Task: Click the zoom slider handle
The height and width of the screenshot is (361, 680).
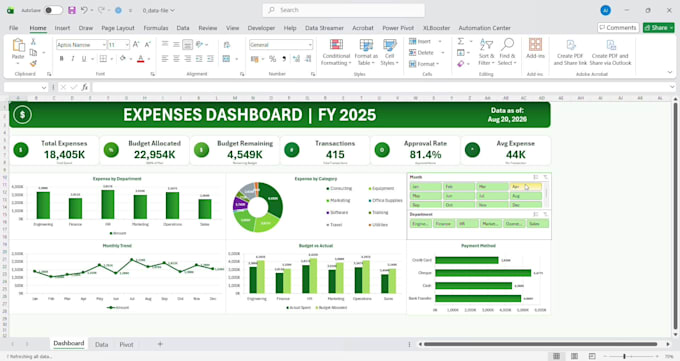Action: [624, 356]
